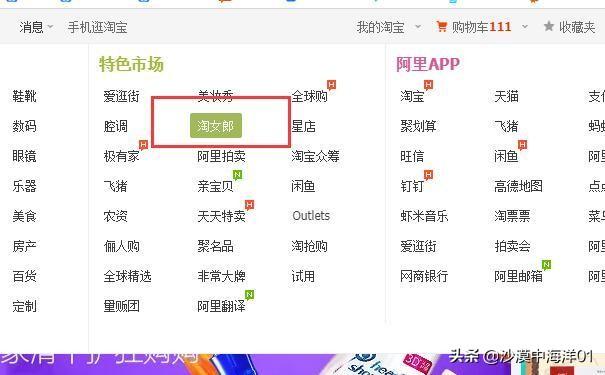
Task: Open 阿里翻译 link
Action: pos(221,306)
